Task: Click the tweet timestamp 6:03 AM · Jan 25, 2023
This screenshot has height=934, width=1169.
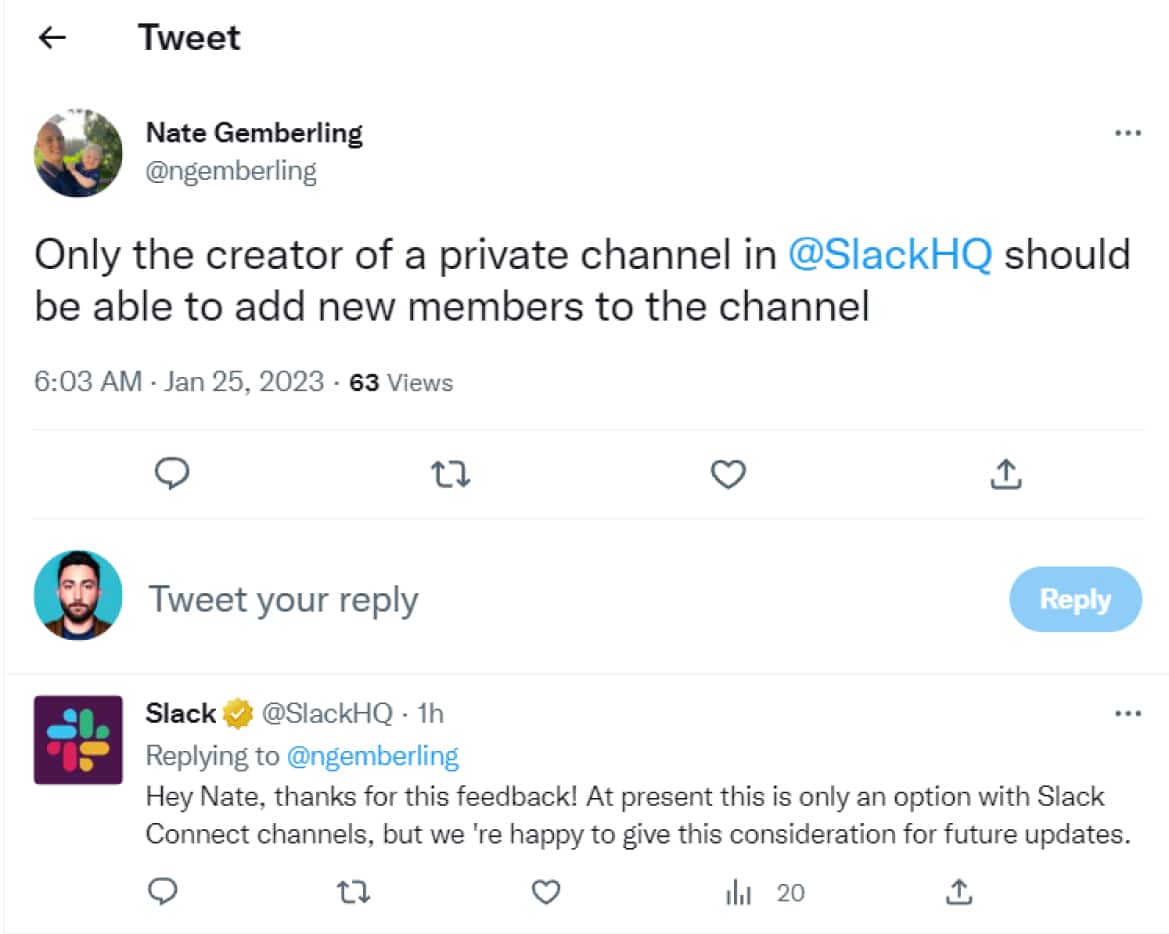Action: 179,382
